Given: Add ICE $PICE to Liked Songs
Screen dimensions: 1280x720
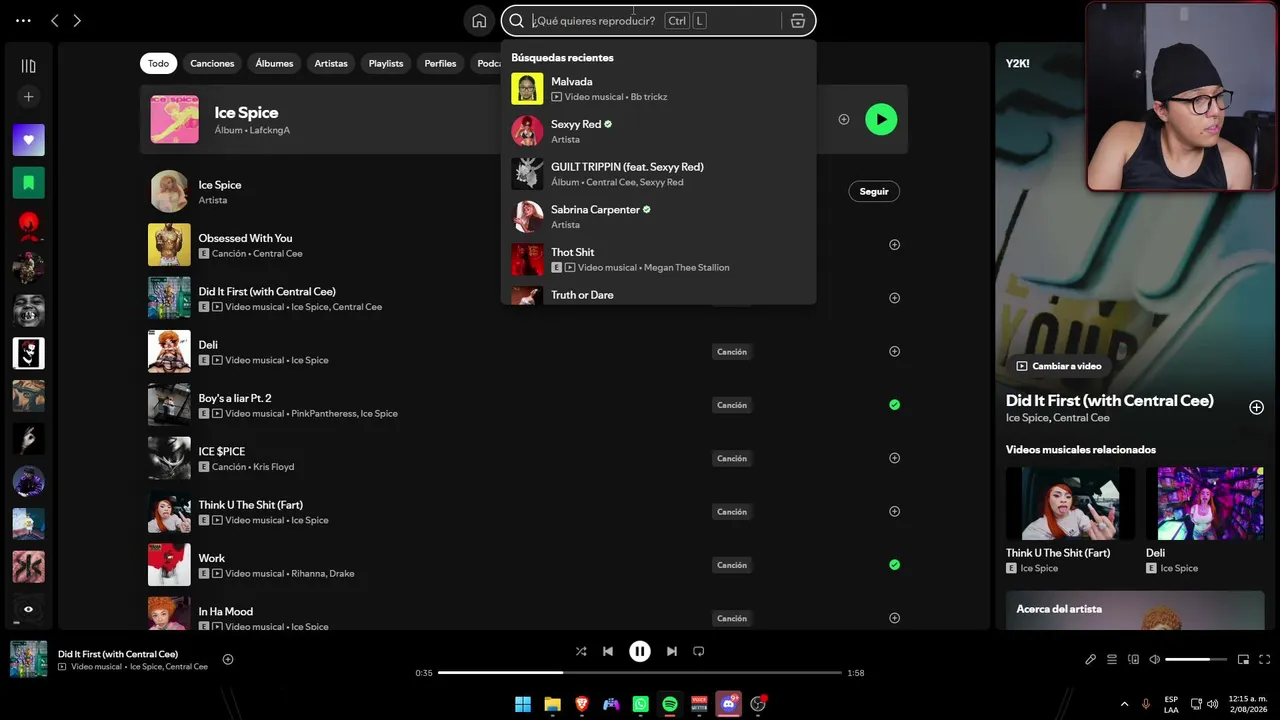Looking at the screenshot, I should (x=894, y=458).
